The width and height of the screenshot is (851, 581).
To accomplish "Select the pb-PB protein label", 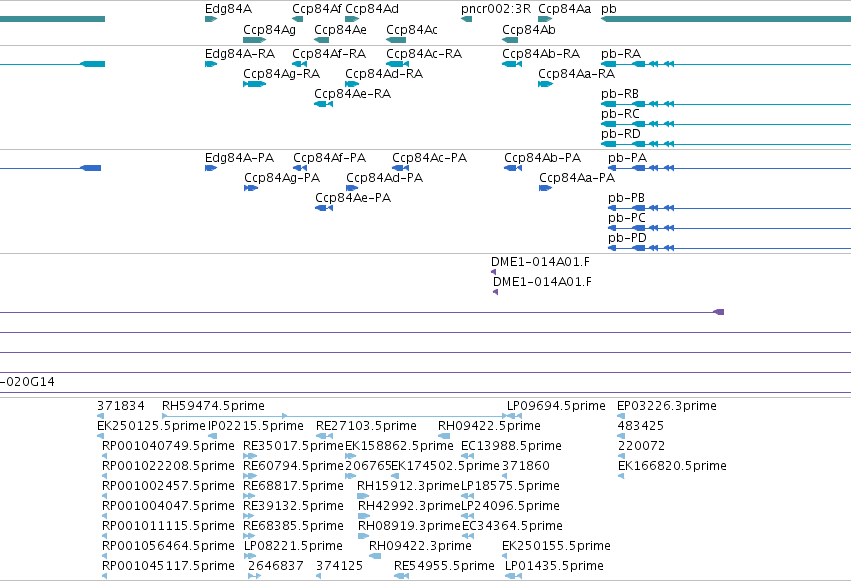I will pyautogui.click(x=626, y=198).
